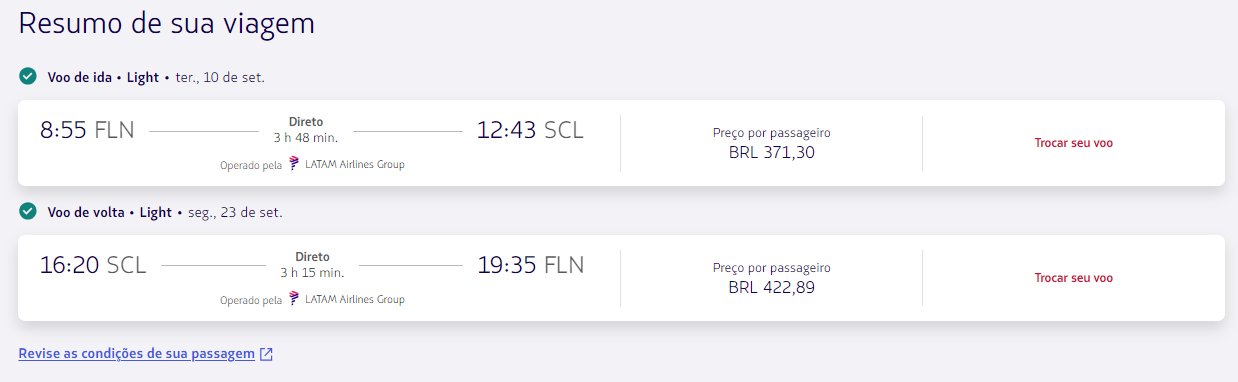Click the Resumo de sua viagem heading
1238x382 pixels.
[167, 24]
